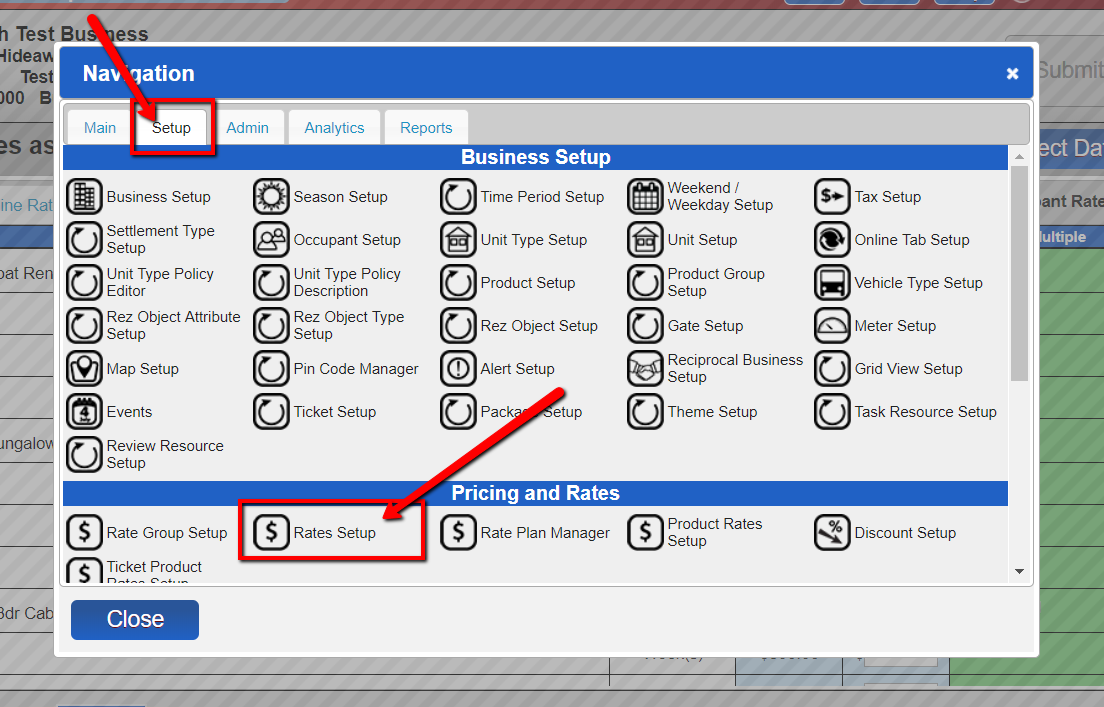
Task: Click Ticket Setup icon
Action: click(x=271, y=411)
